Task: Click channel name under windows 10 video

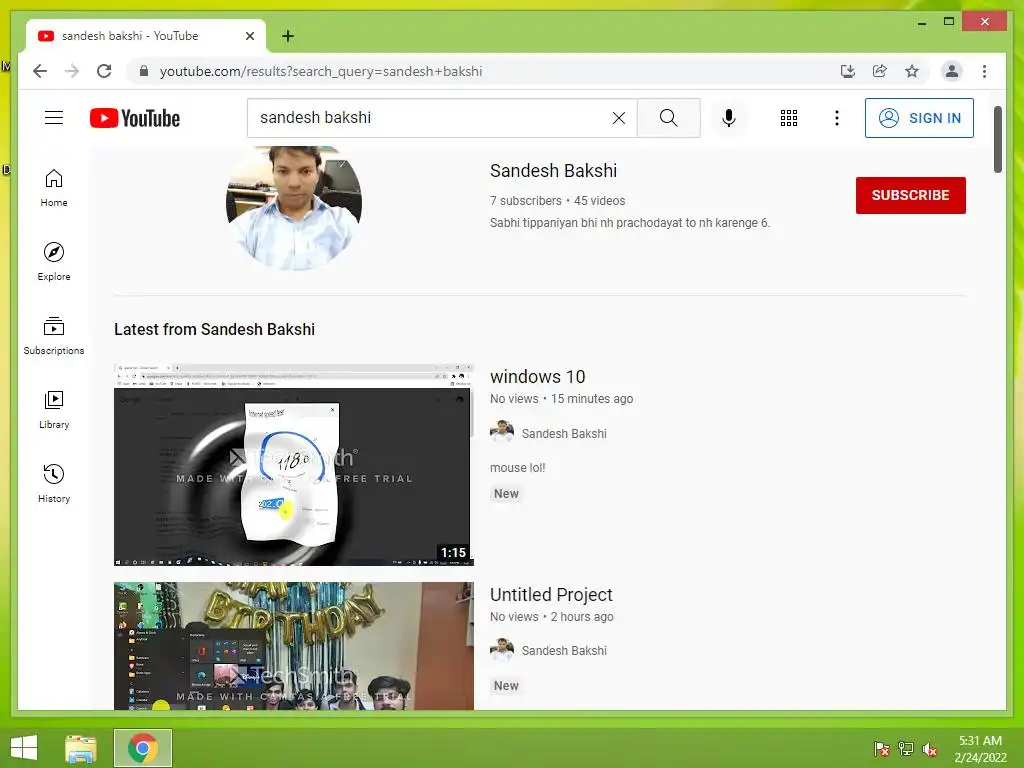Action: tap(564, 434)
